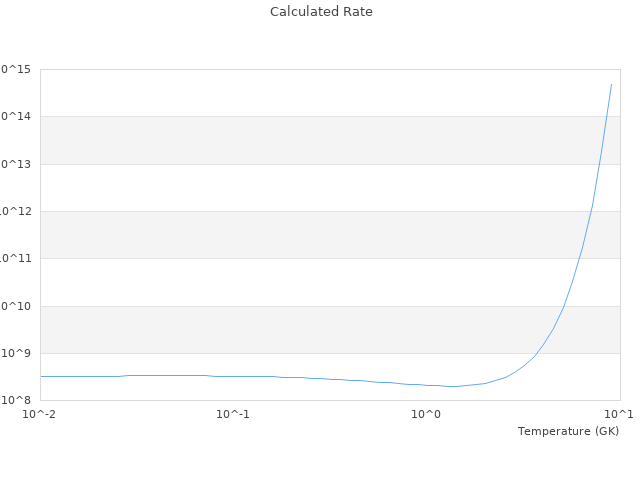This screenshot has width=640, height=480.
Task: Click the 10^11 y-axis tick label
Action: [17, 258]
